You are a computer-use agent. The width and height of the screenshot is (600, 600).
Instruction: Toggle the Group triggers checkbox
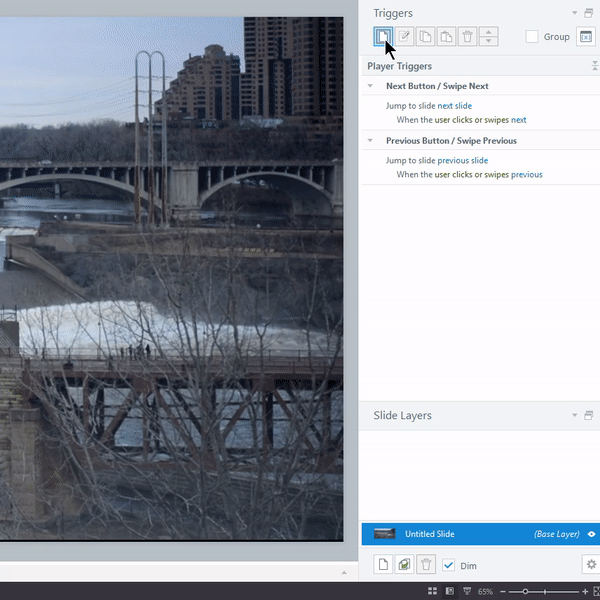[x=532, y=37]
